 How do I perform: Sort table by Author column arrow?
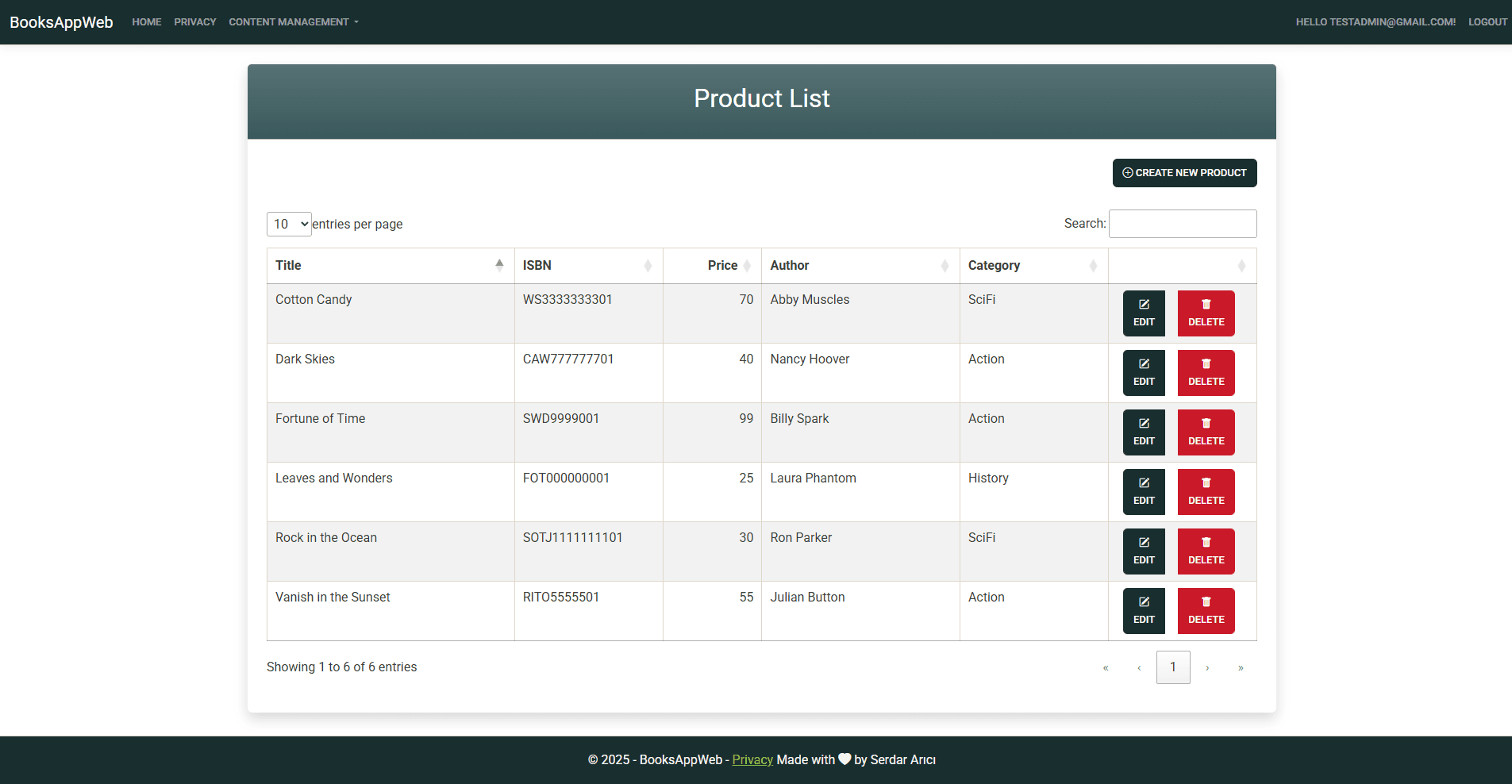point(945,265)
